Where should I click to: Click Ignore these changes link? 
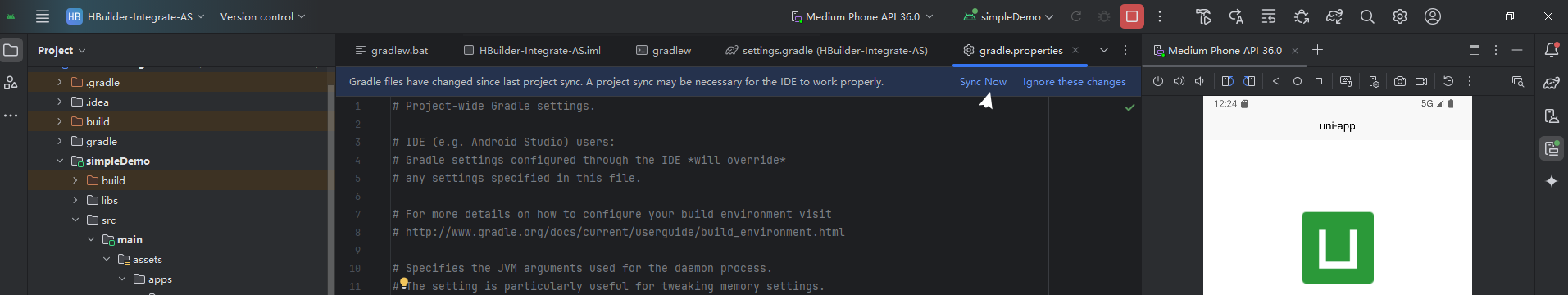pos(1074,81)
